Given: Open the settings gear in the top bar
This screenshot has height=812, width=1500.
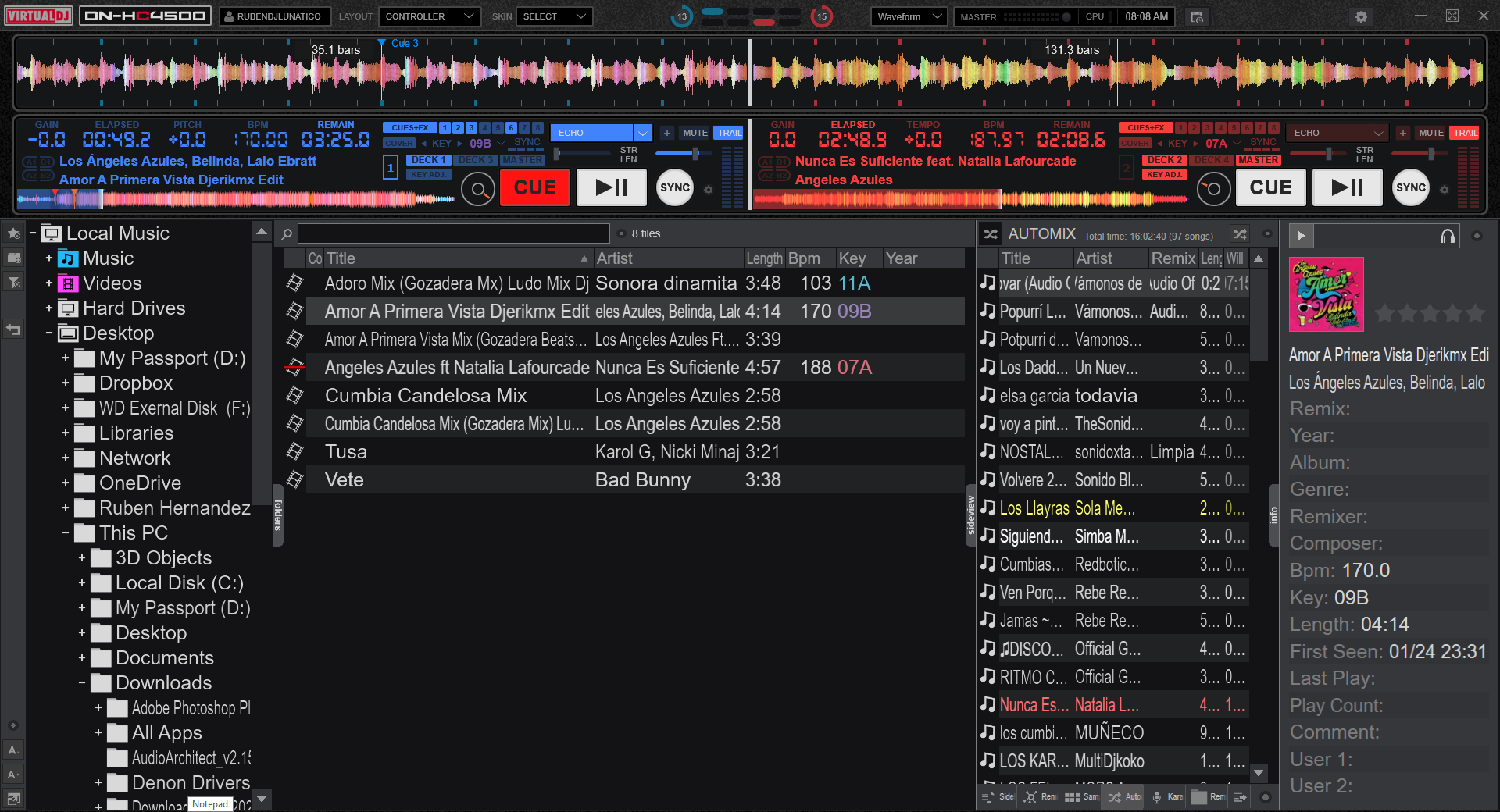Looking at the screenshot, I should (1361, 16).
